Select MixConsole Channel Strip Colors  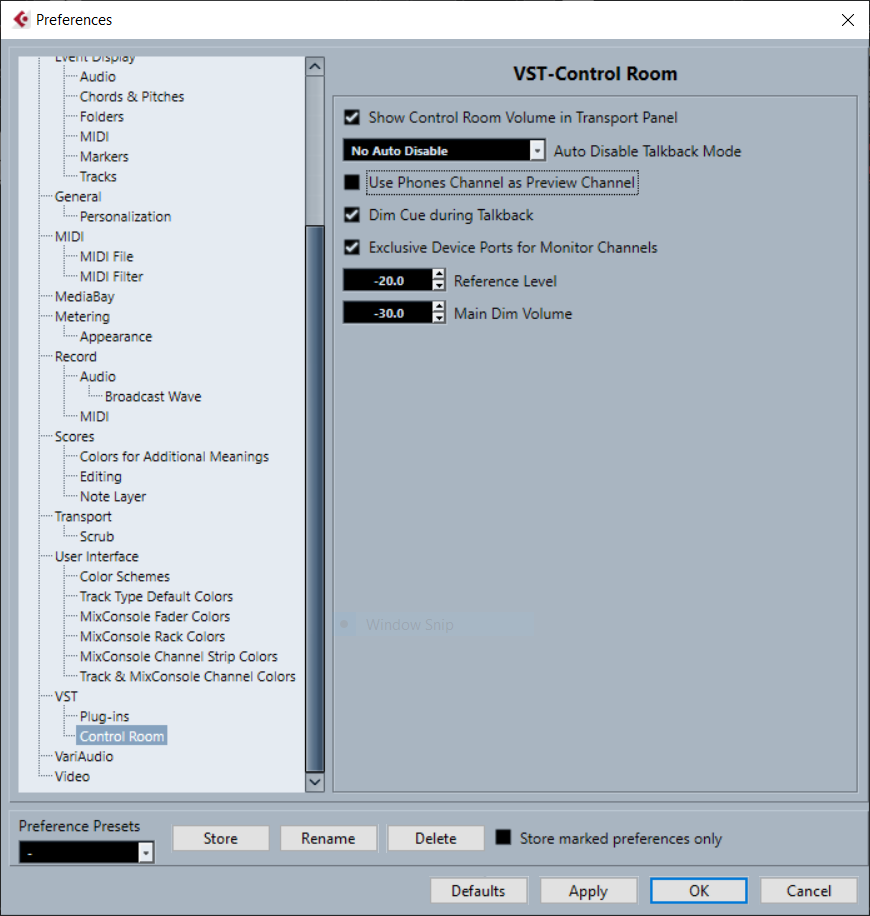click(x=179, y=656)
